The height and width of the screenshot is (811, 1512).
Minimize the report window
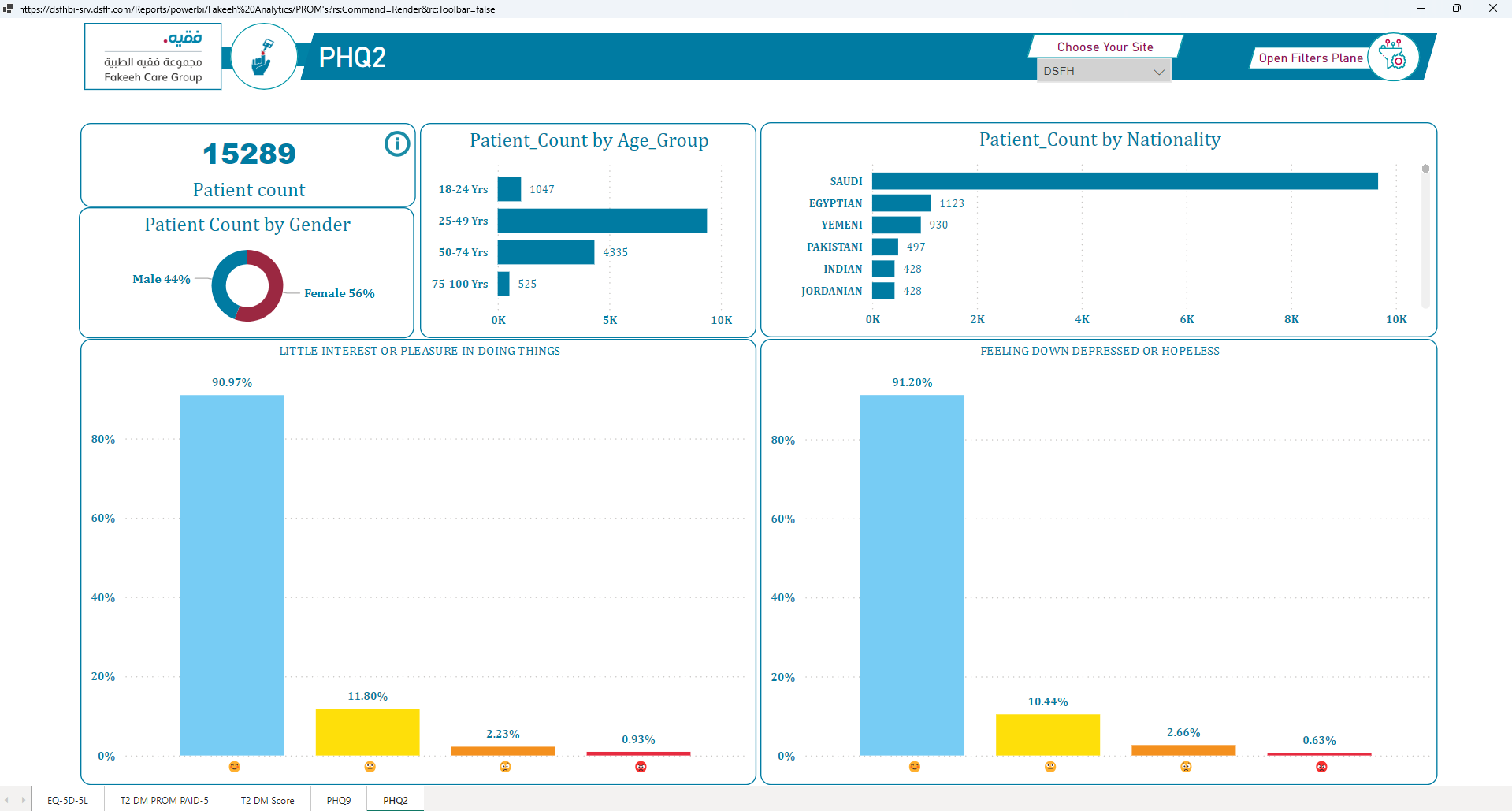tap(1421, 9)
